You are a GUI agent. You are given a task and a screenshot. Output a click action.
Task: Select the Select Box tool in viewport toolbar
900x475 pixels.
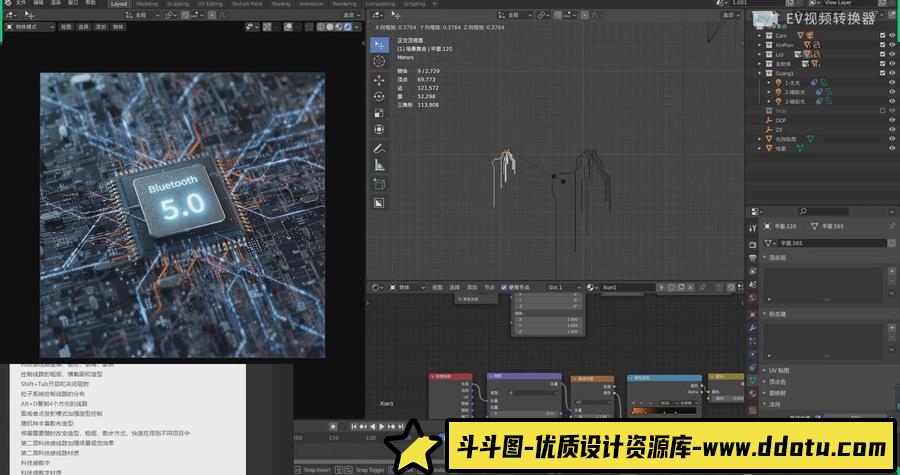379,44
